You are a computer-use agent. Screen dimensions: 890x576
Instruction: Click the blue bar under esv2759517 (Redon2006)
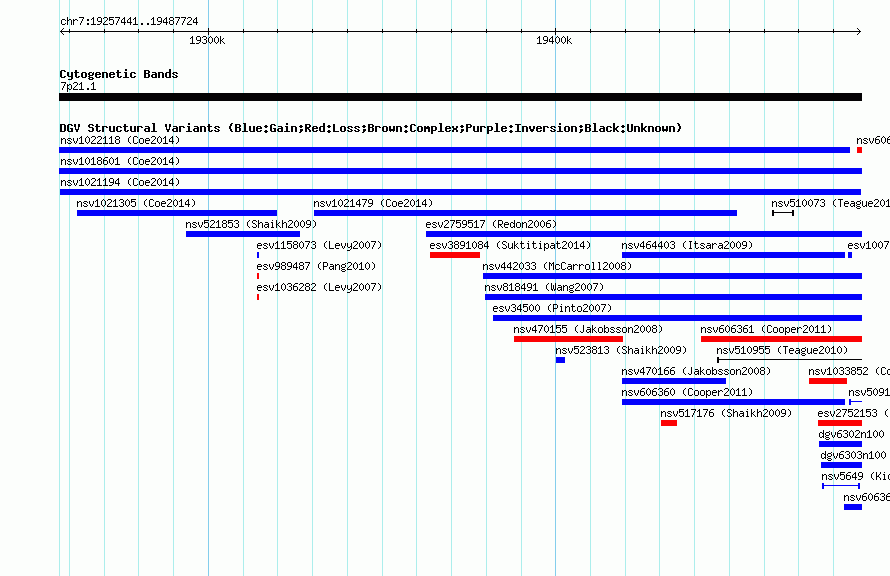pyautogui.click(x=644, y=234)
